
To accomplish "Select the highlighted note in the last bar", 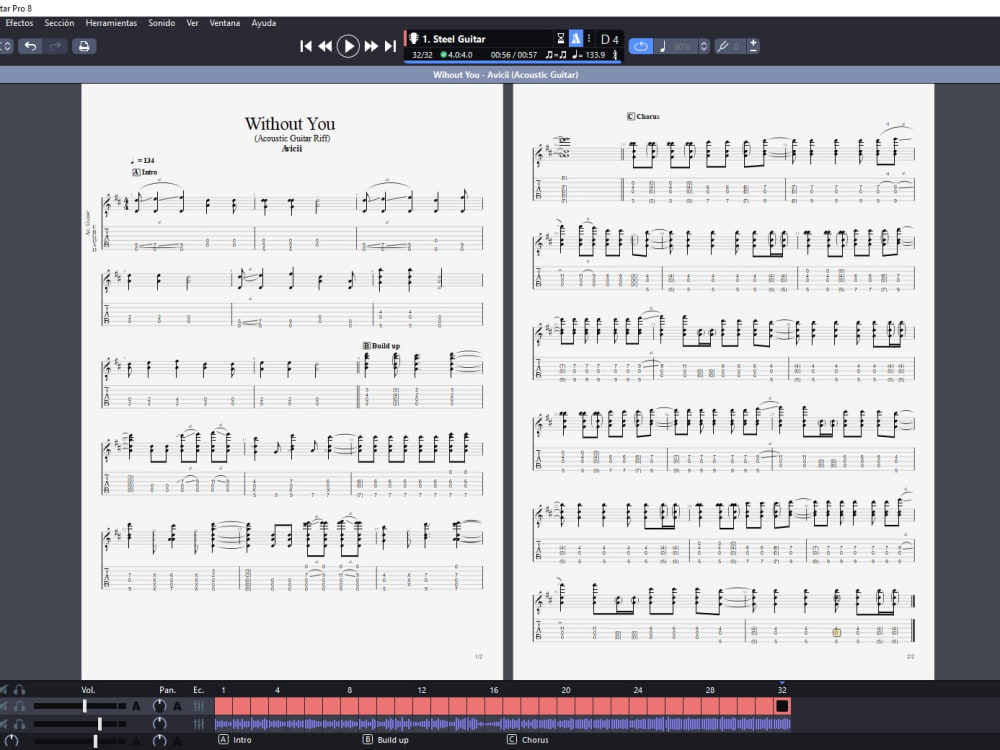I will click(836, 633).
